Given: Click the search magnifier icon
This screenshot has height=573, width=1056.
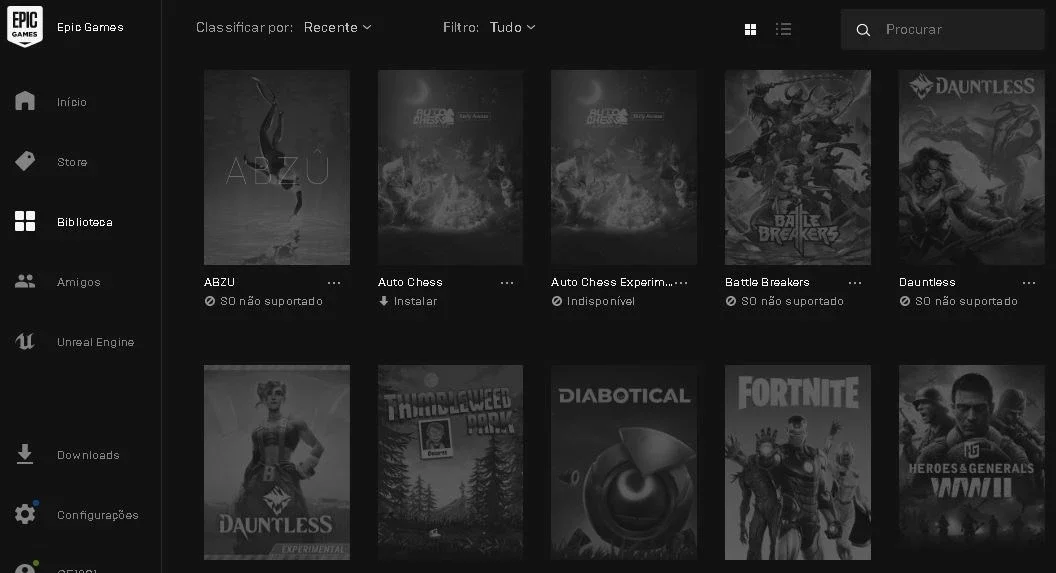Looking at the screenshot, I should pyautogui.click(x=863, y=30).
